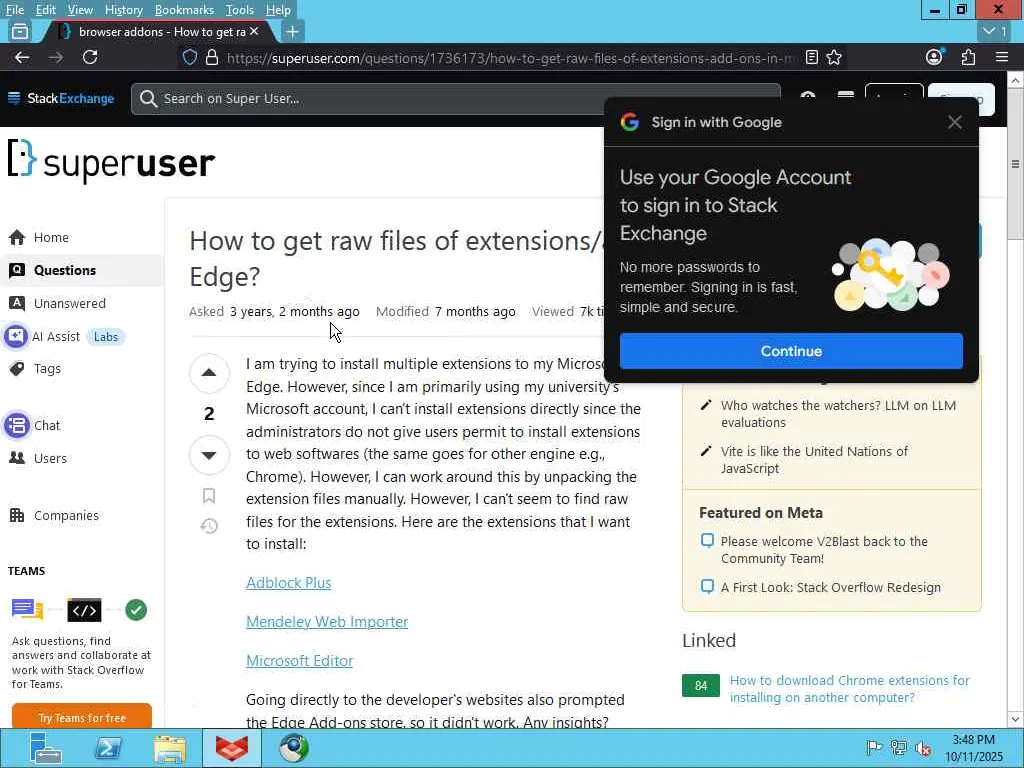Open the Firefox account icon
Image resolution: width=1024 pixels, height=768 pixels.
pyautogui.click(x=935, y=57)
